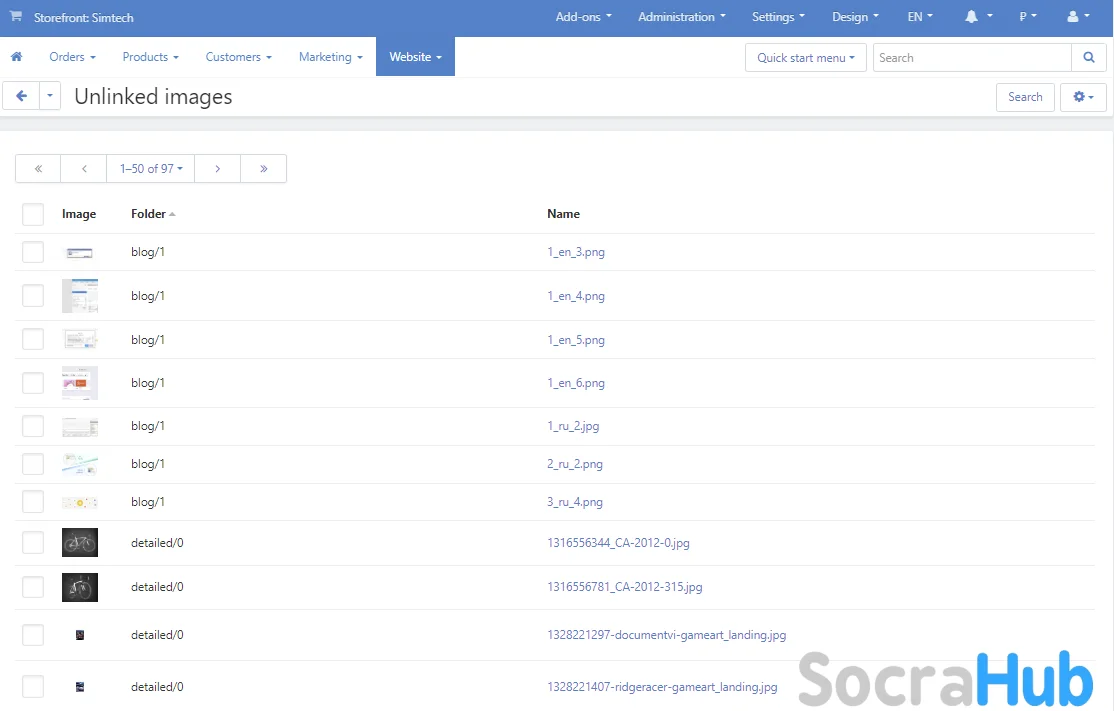Toggle the select-all checkbox in header
Viewport: 1114px width, 711px height.
33,214
